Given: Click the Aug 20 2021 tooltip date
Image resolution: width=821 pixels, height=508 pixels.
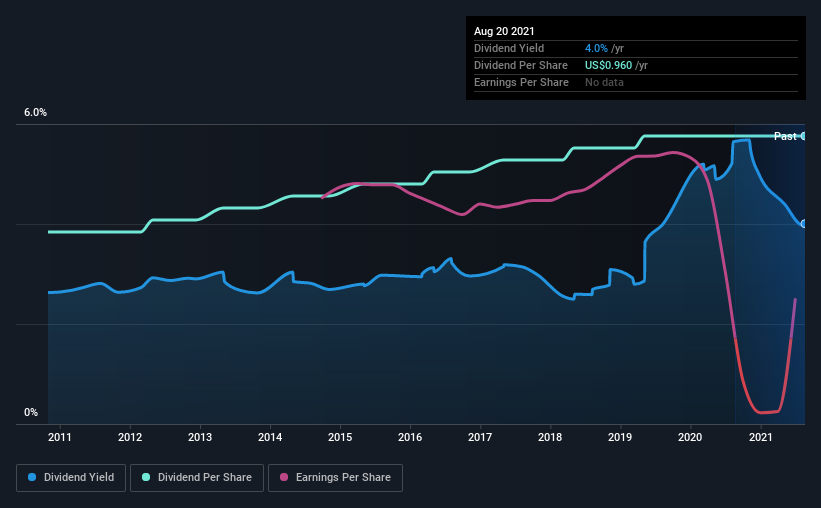Looking at the screenshot, I should click(x=504, y=31).
